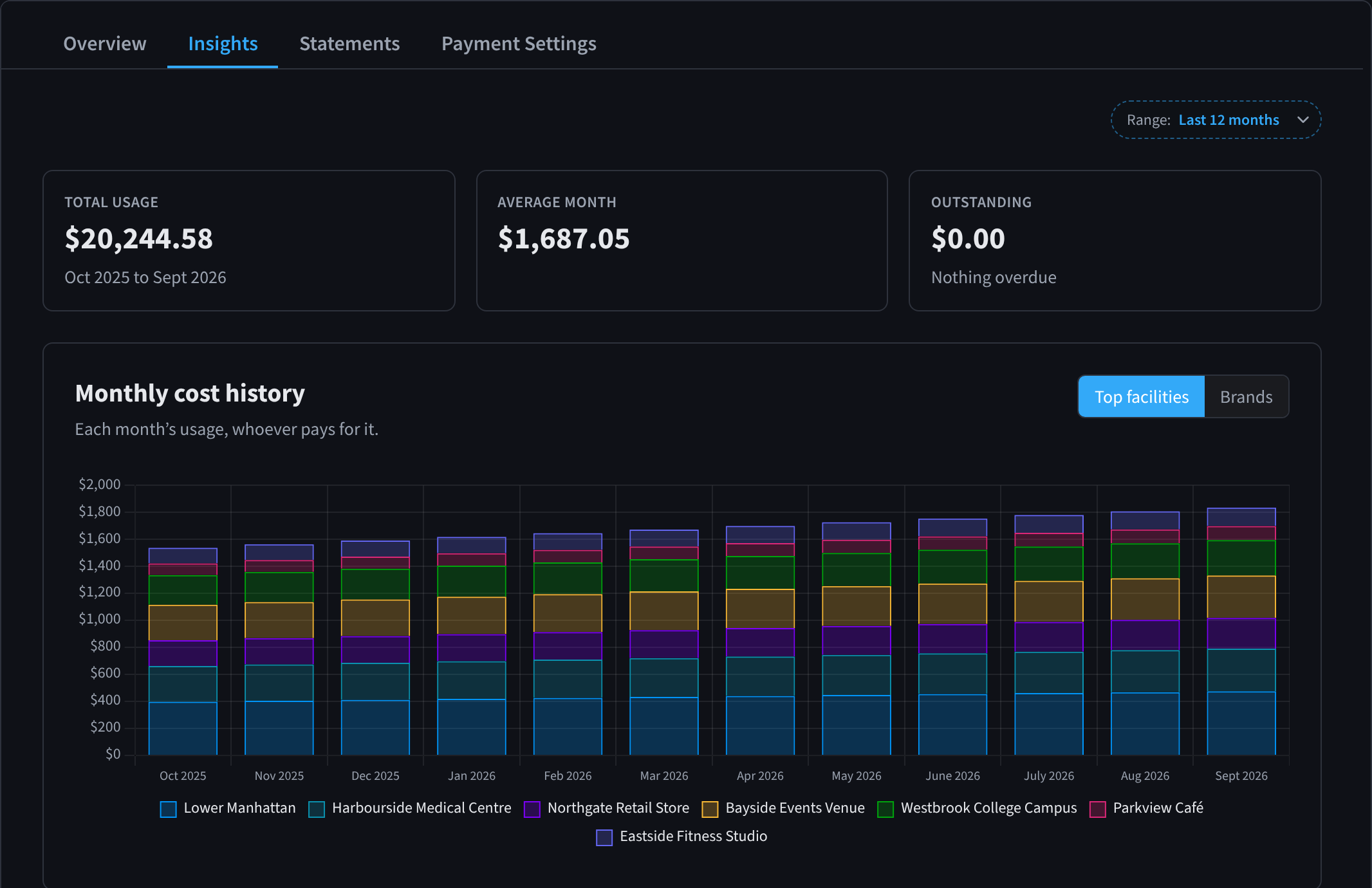
Task: Open the Statements tab
Action: click(349, 44)
